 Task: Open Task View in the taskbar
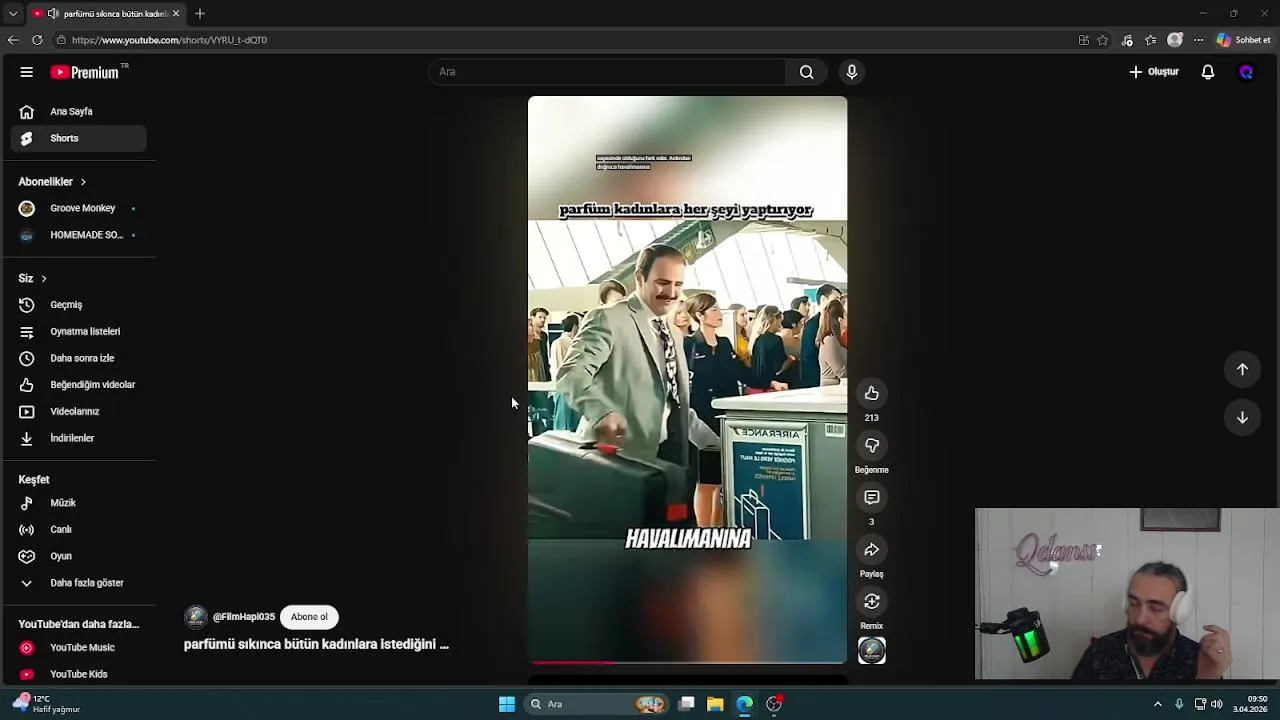(x=686, y=704)
